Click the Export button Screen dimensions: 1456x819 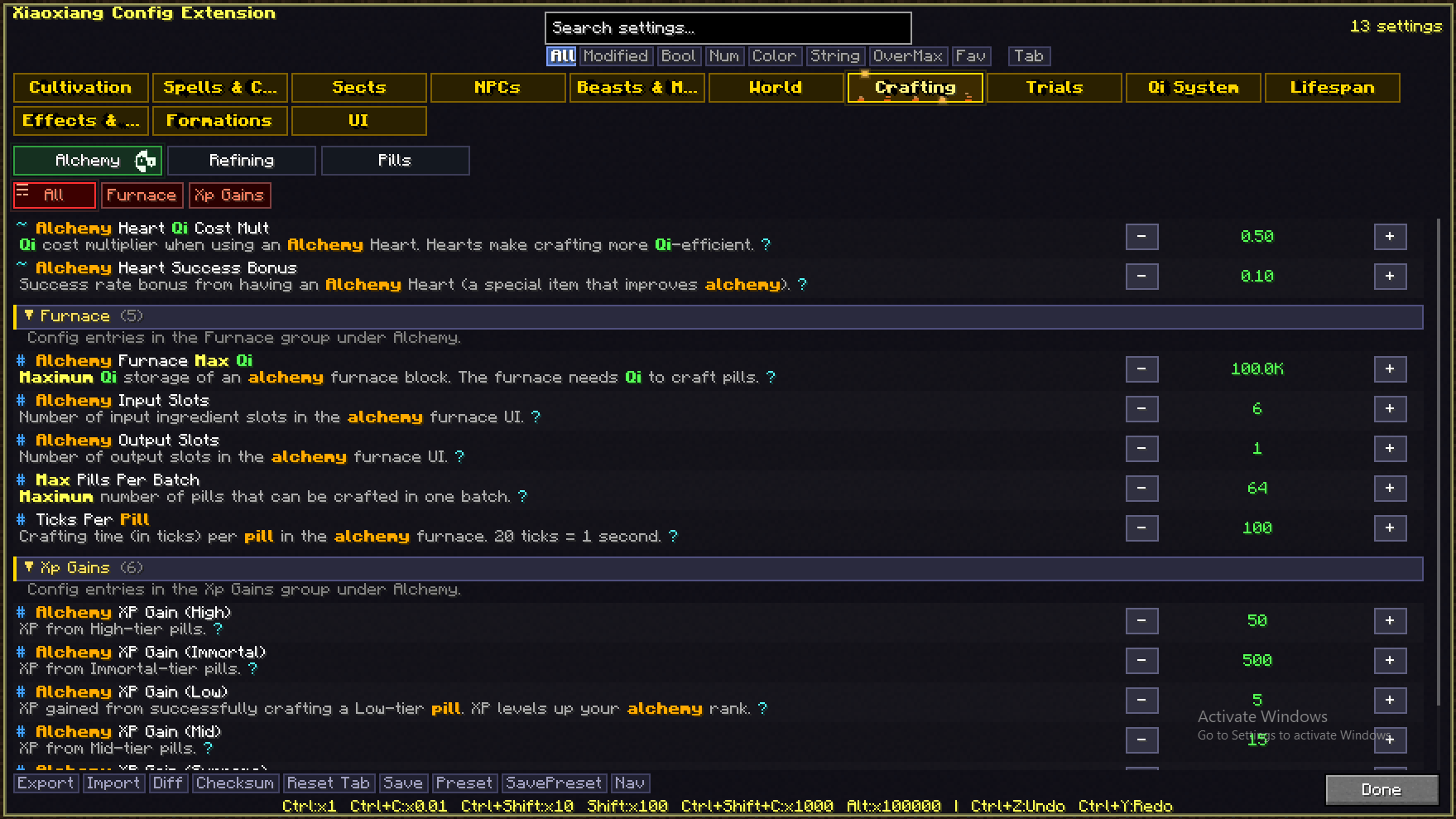(46, 783)
